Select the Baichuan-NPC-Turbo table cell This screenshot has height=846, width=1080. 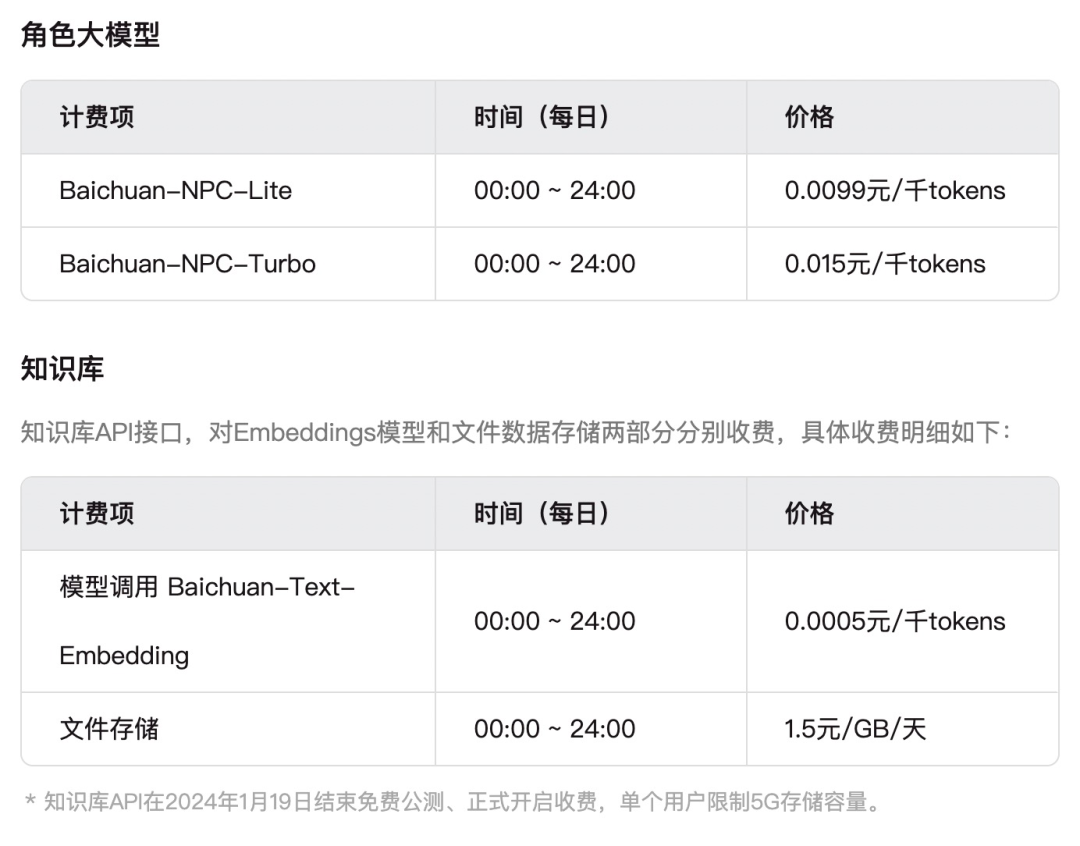pos(228,264)
